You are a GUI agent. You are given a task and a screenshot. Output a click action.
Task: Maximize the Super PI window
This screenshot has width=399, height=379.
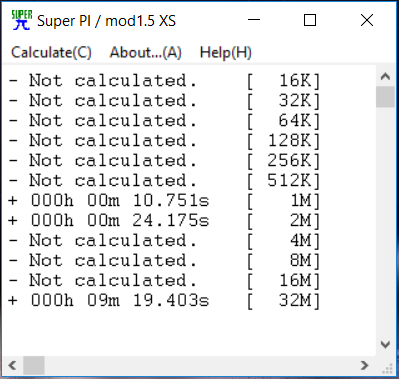pos(310,20)
